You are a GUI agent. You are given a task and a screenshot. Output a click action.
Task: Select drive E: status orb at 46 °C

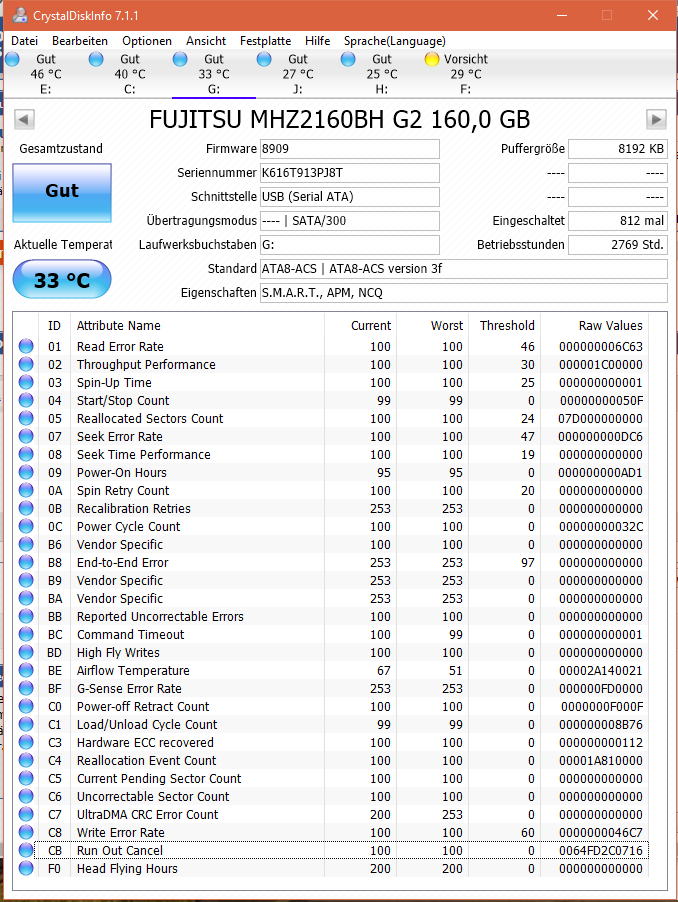[x=13, y=59]
